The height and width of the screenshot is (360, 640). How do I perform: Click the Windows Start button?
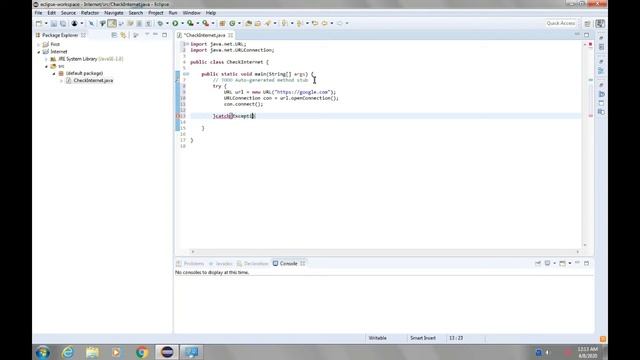click(42, 352)
